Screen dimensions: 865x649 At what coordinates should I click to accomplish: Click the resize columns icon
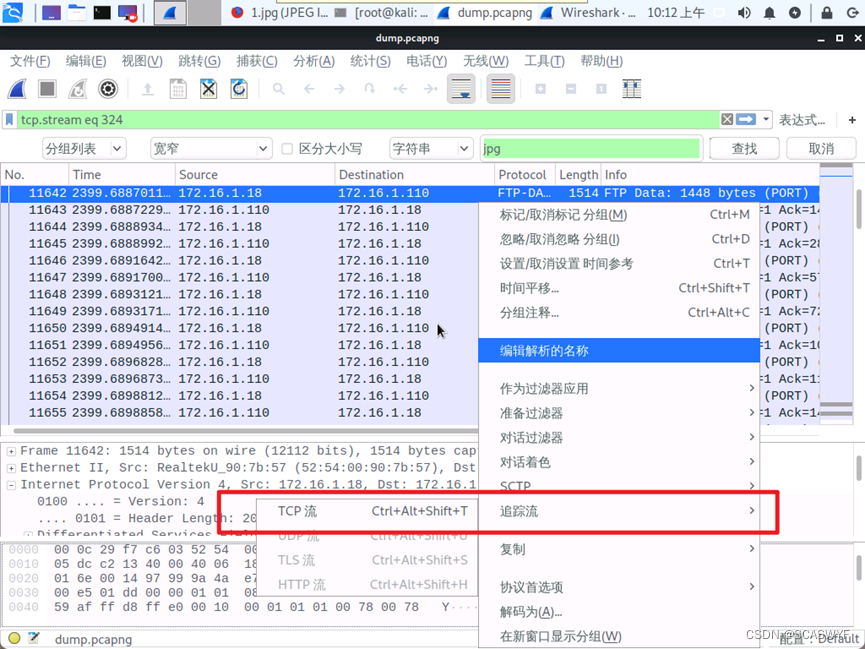click(x=632, y=89)
